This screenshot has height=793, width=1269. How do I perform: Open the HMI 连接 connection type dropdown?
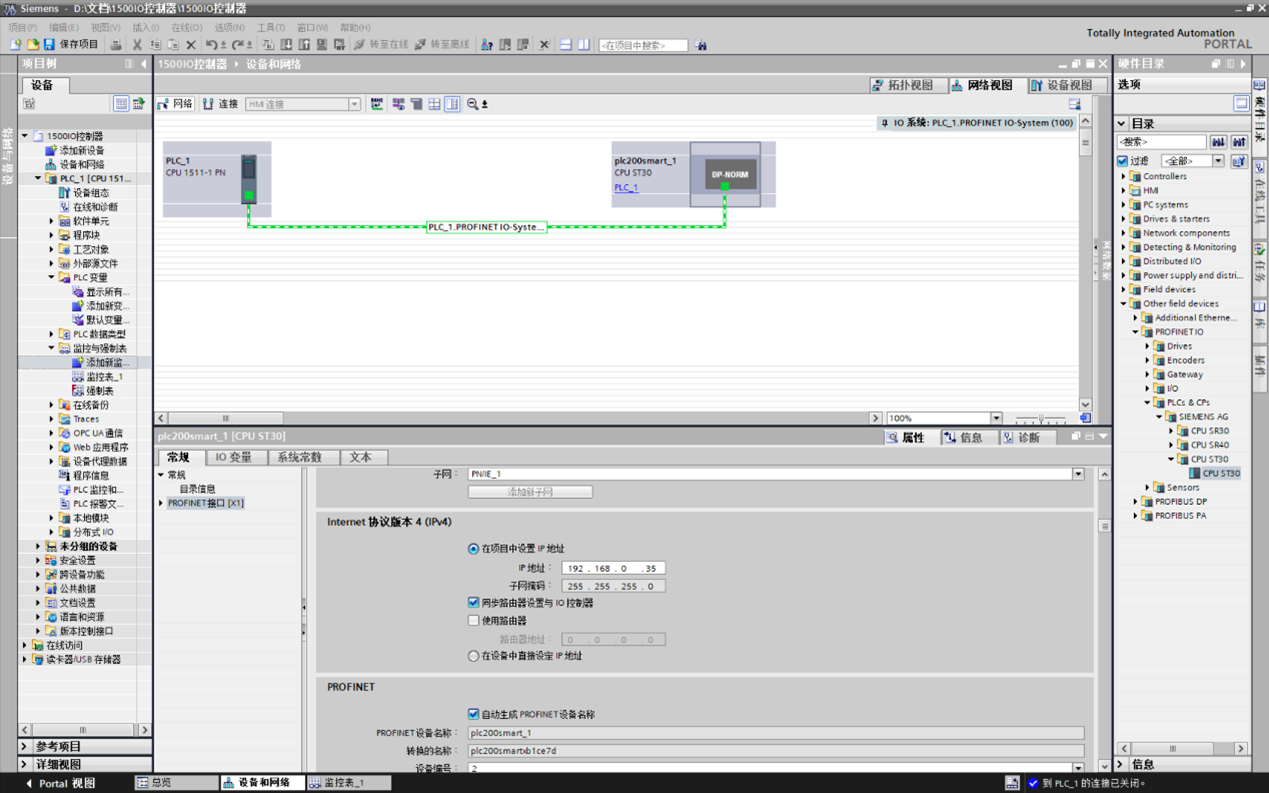pos(354,104)
